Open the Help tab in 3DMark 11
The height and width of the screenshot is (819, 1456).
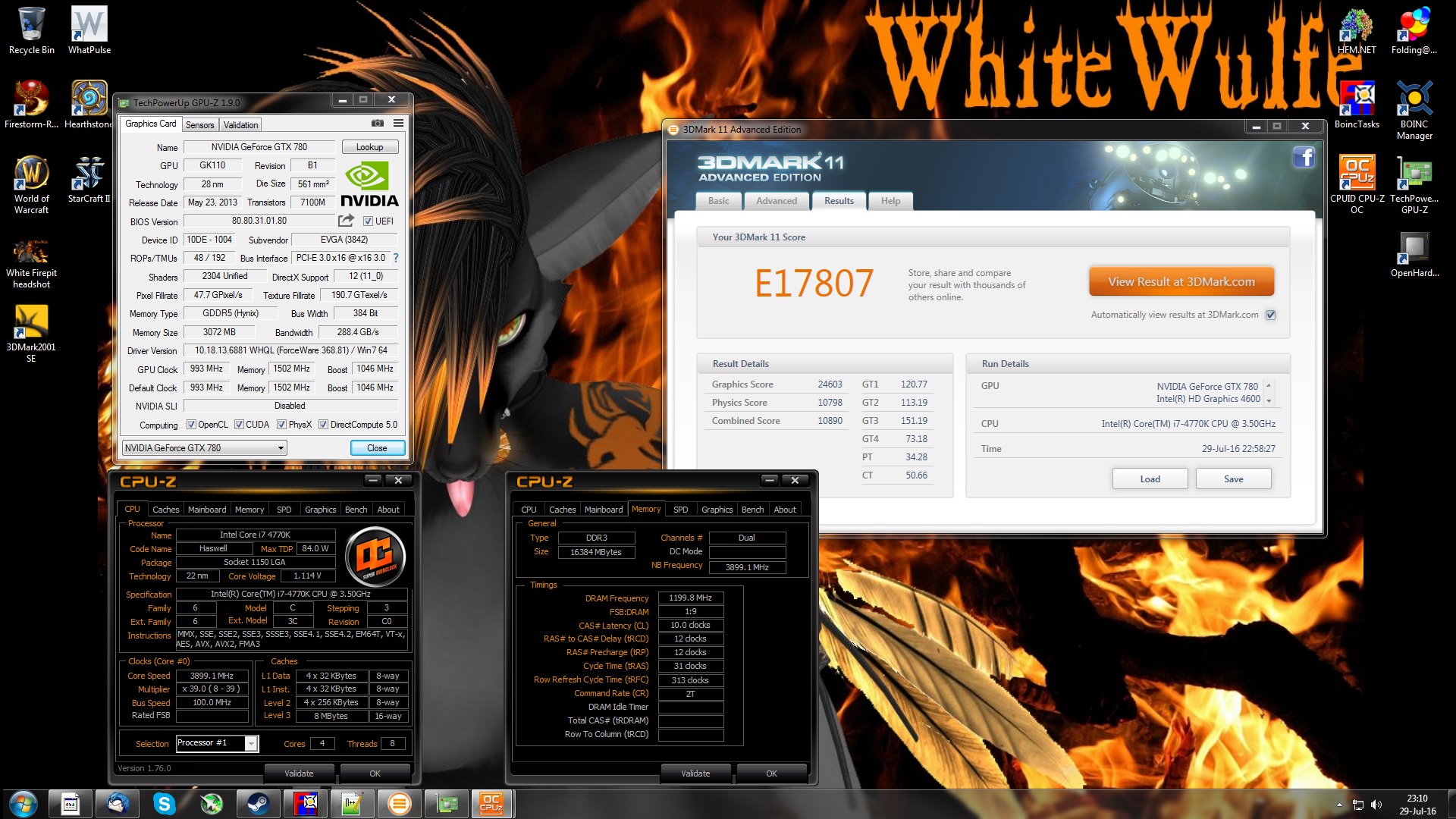pos(890,201)
